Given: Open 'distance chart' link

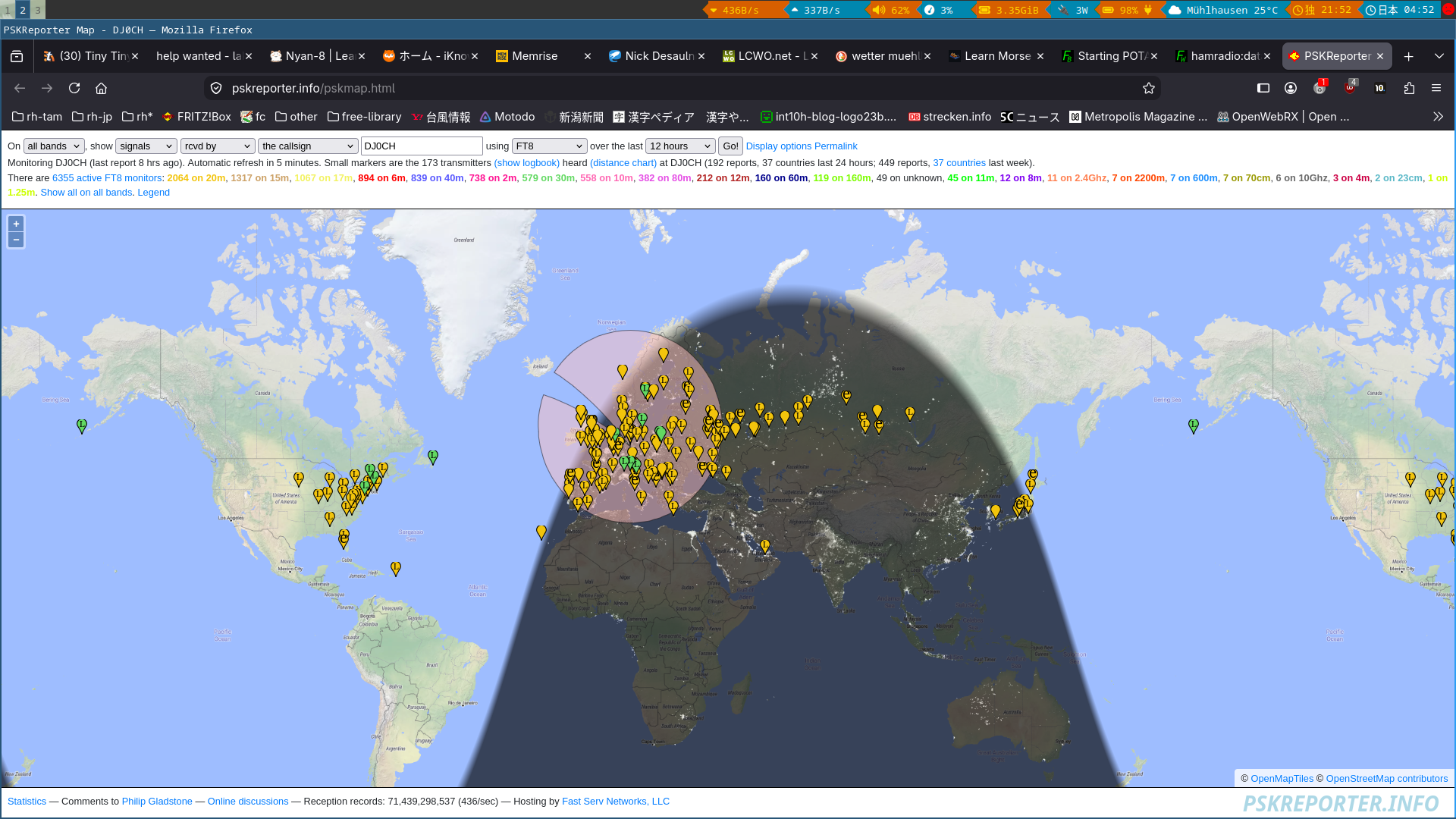Looking at the screenshot, I should pyautogui.click(x=623, y=163).
